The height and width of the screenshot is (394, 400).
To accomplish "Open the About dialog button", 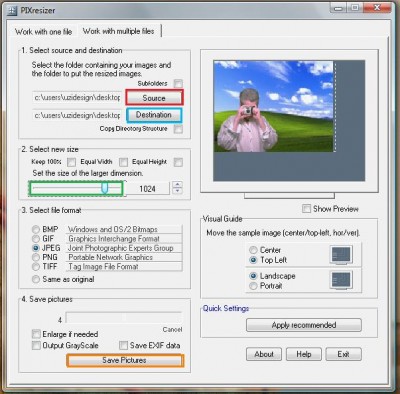I will tap(264, 354).
